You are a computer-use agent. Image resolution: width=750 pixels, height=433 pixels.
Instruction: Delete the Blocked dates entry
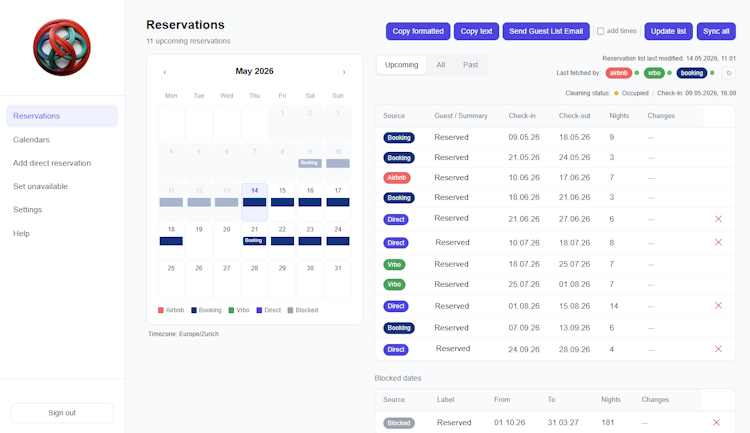click(x=716, y=422)
